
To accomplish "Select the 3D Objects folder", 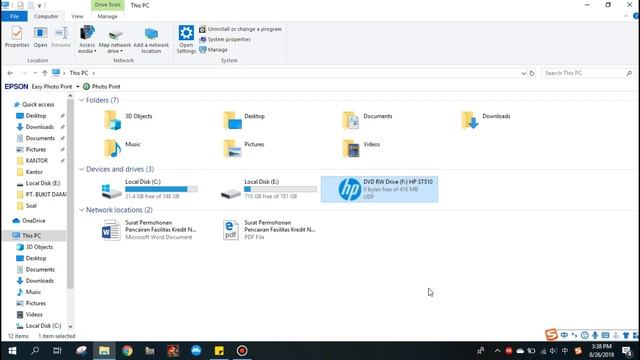I will point(129,120).
